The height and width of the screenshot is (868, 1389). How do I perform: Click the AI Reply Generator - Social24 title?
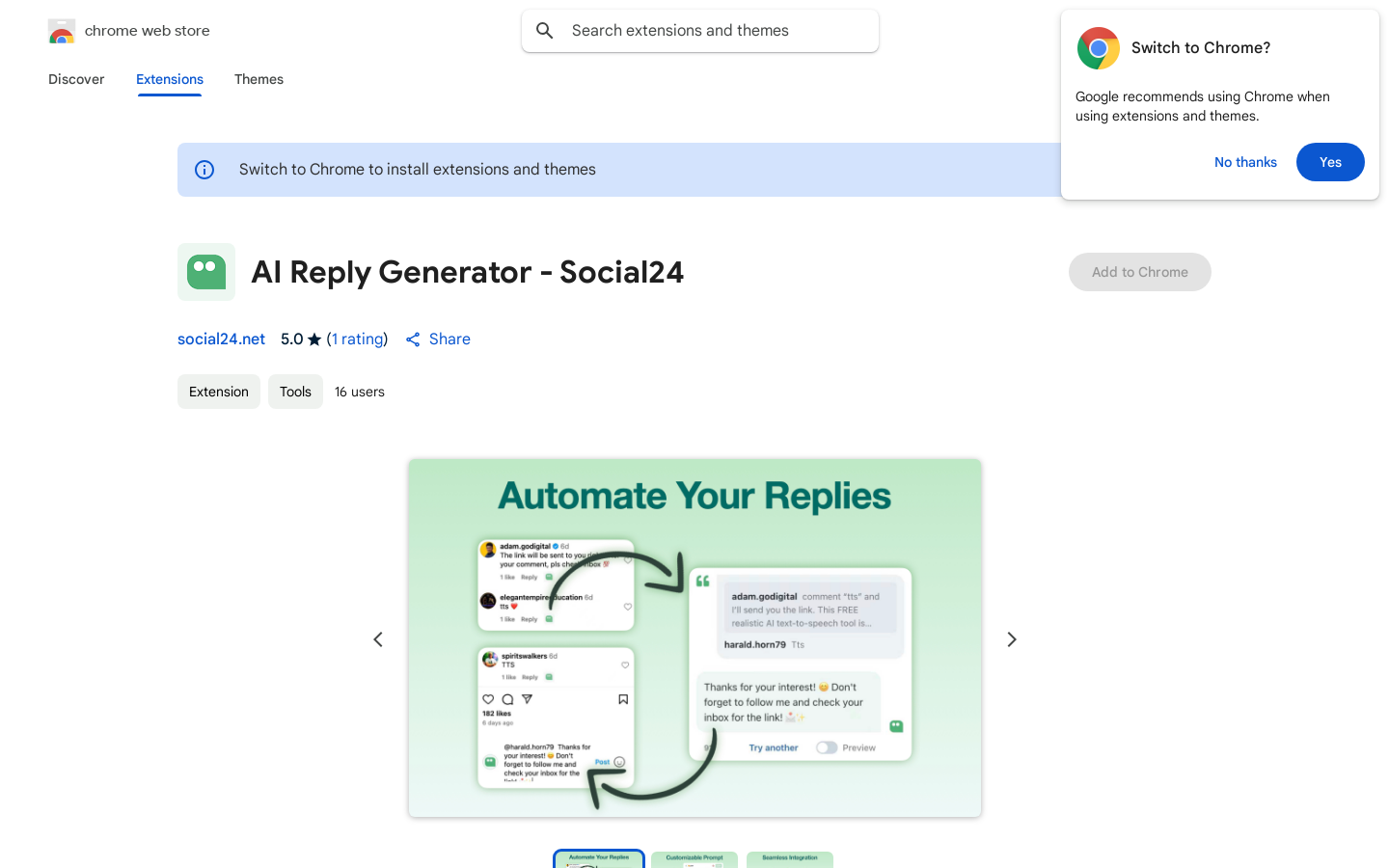coord(468,272)
